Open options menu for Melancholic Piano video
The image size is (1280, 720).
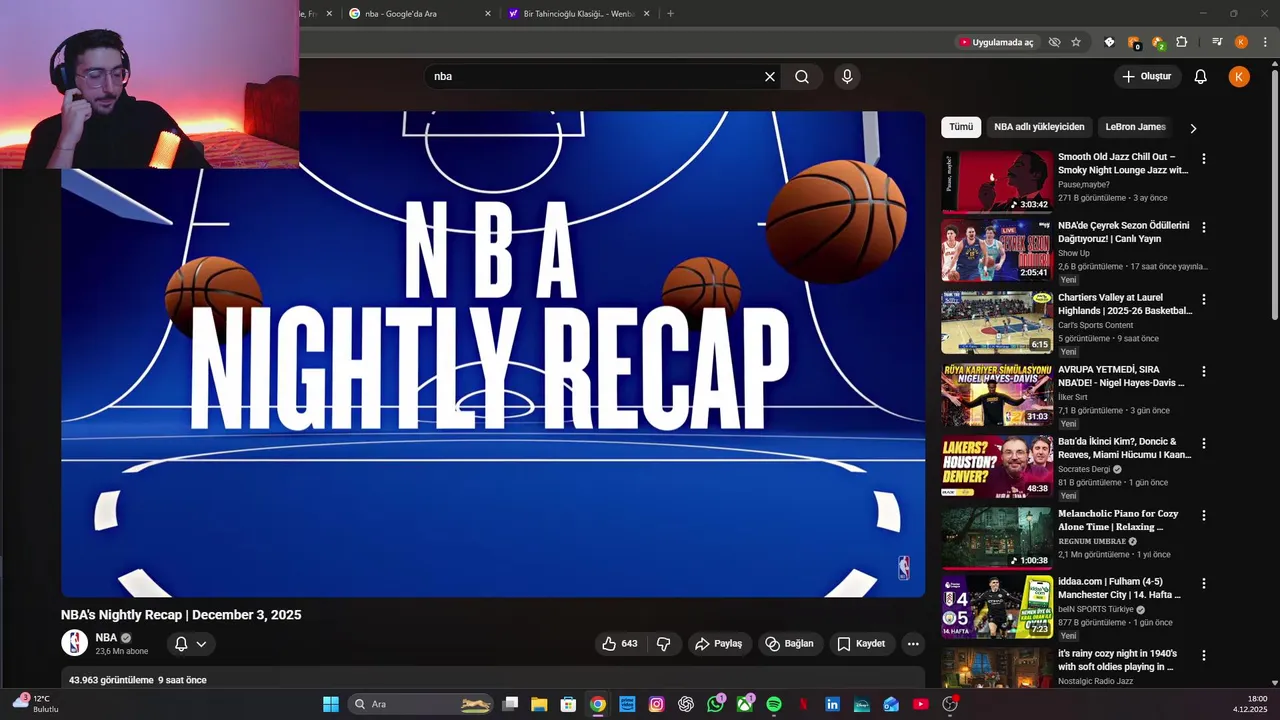click(1204, 516)
